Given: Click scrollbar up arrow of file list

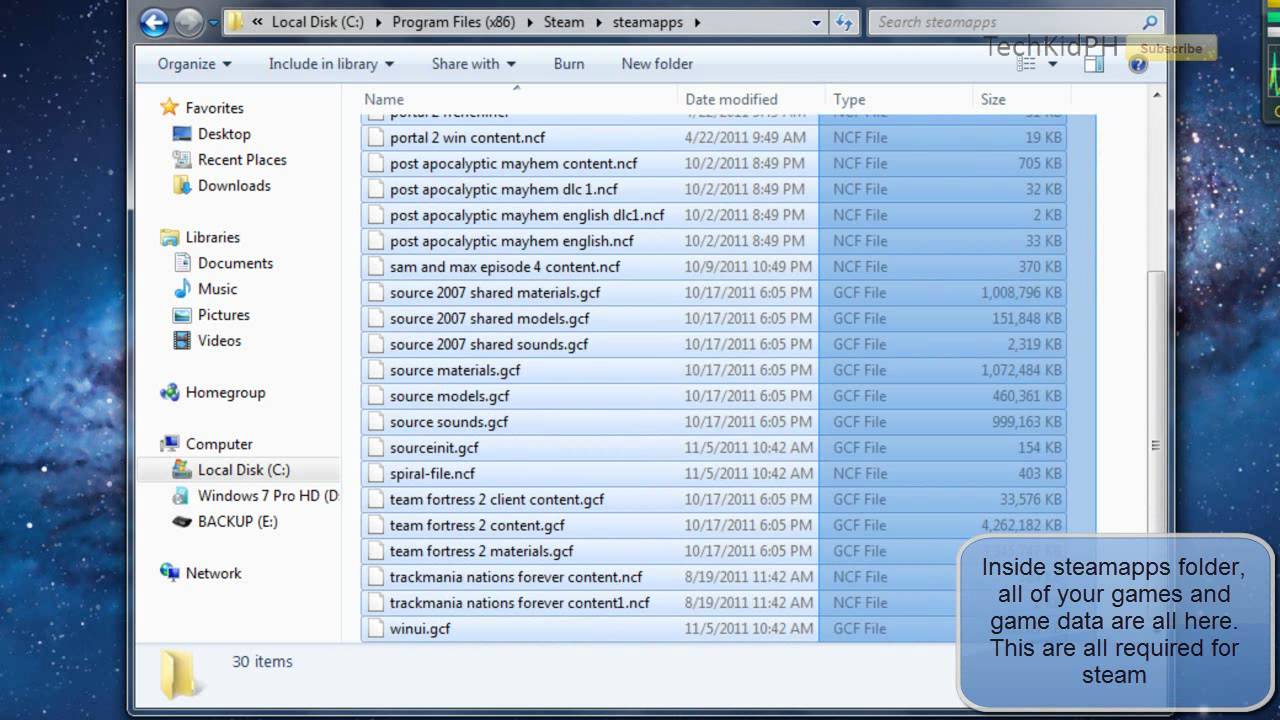Looking at the screenshot, I should tap(1156, 97).
